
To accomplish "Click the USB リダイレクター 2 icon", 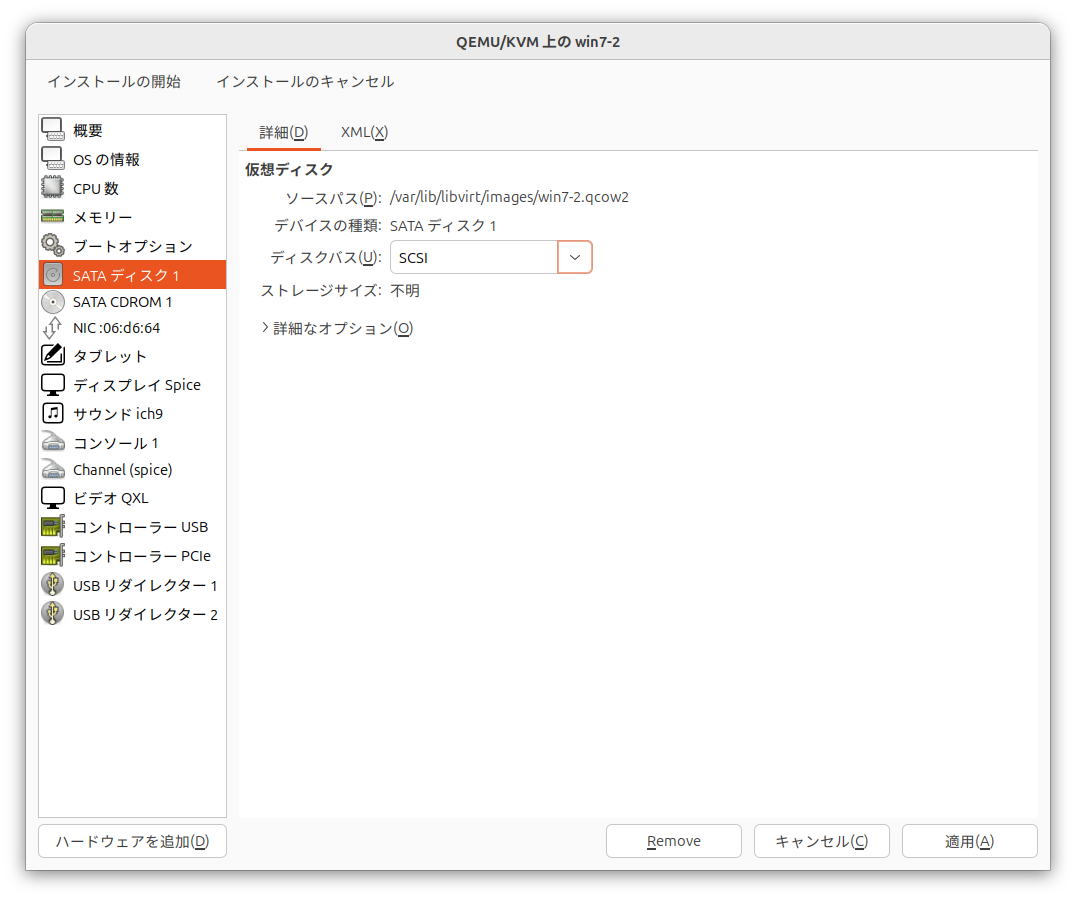I will click(x=53, y=614).
